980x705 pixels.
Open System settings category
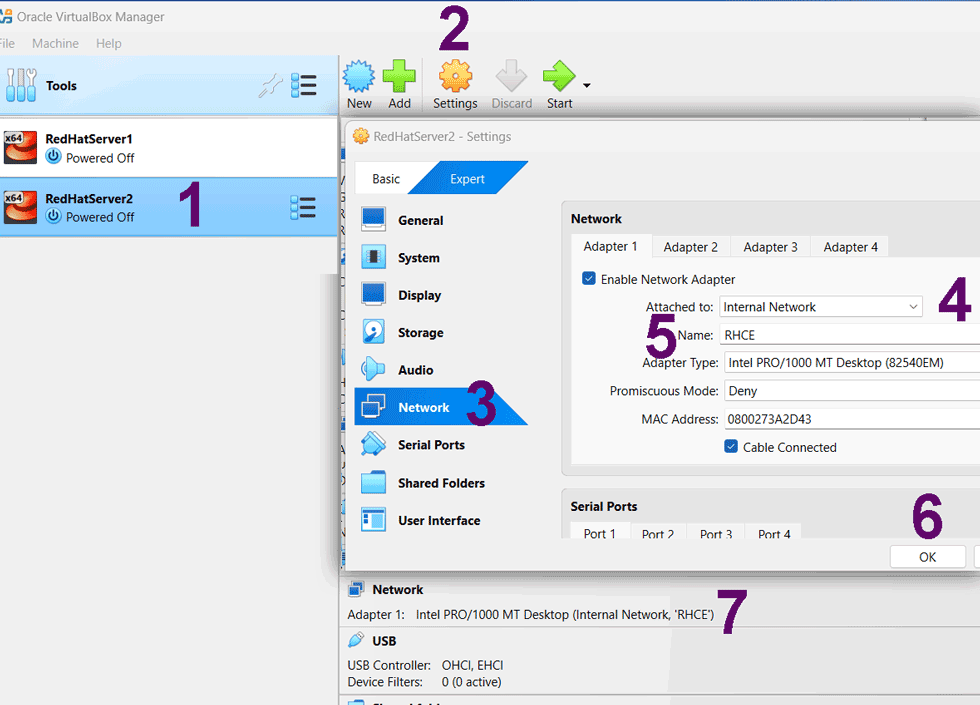[441, 258]
